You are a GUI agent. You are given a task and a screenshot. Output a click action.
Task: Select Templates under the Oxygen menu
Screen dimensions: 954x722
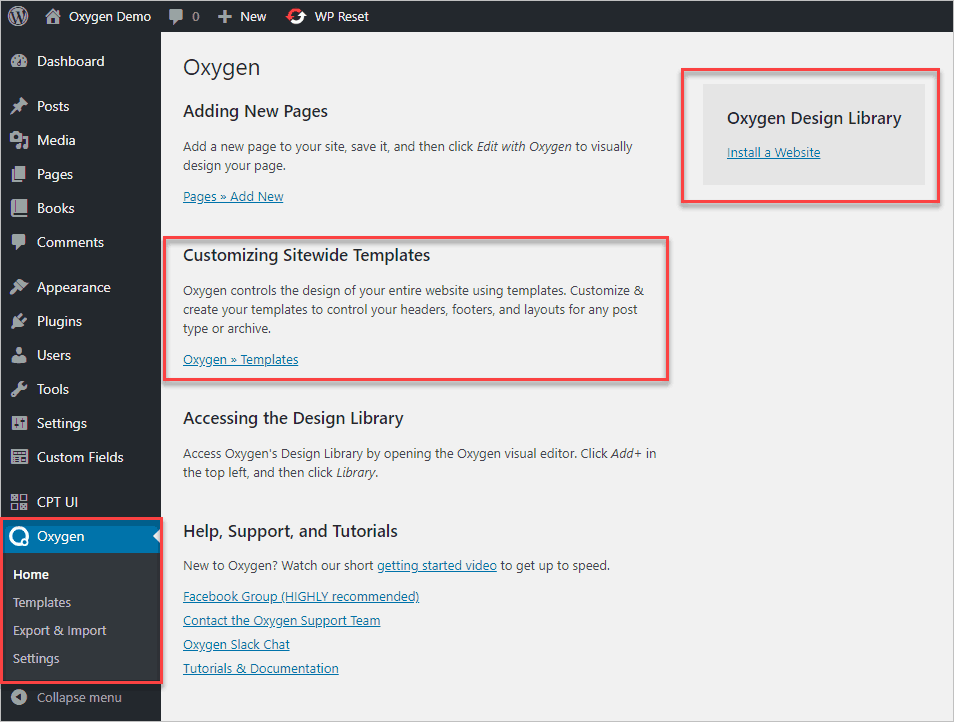(42, 602)
